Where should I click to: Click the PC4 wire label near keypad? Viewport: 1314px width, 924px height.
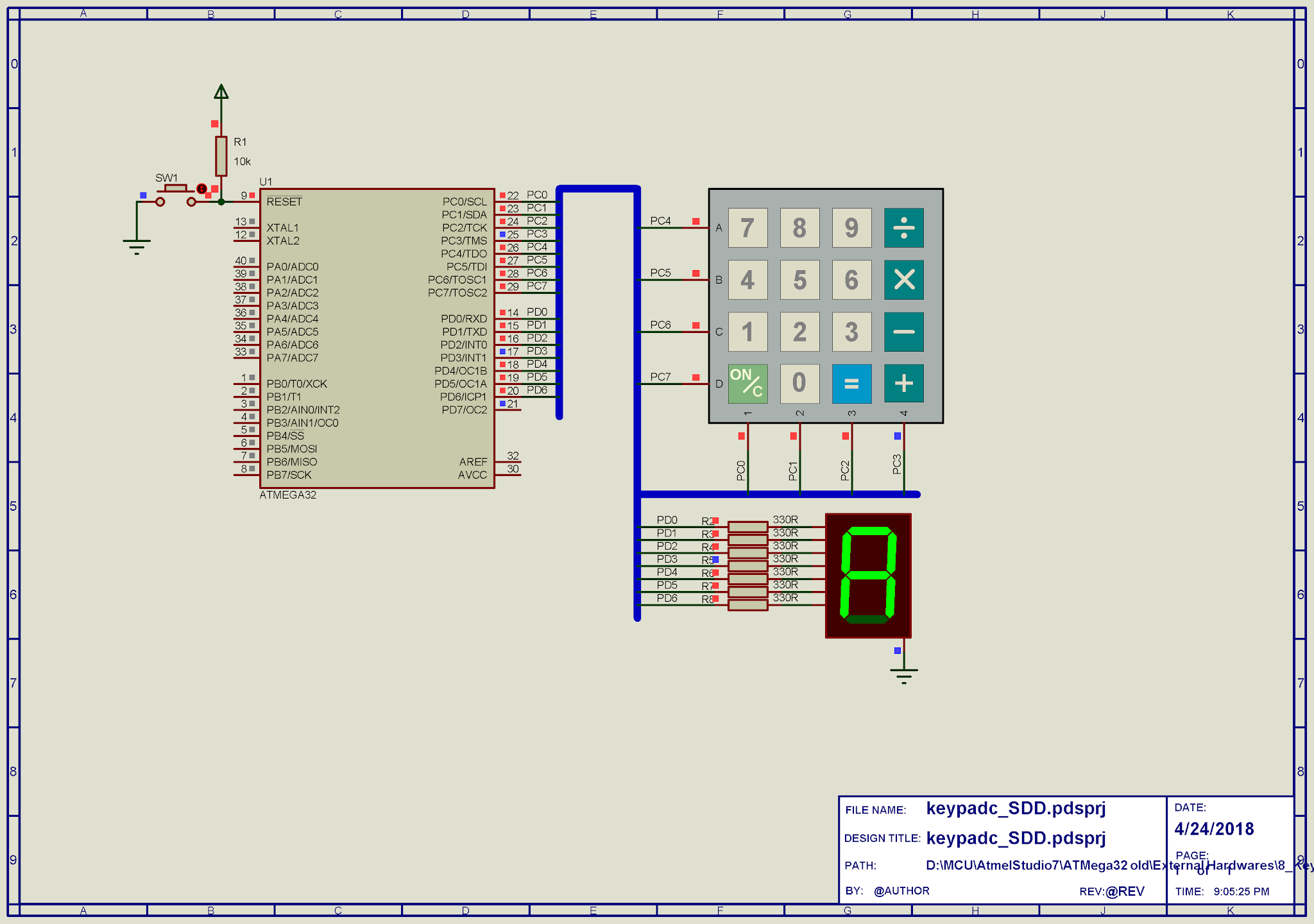click(660, 221)
